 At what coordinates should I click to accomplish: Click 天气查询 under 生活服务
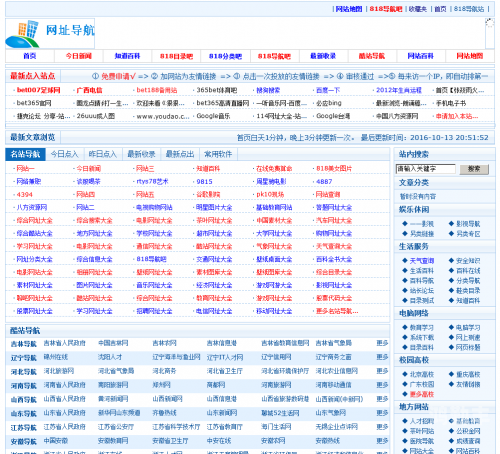(422, 261)
